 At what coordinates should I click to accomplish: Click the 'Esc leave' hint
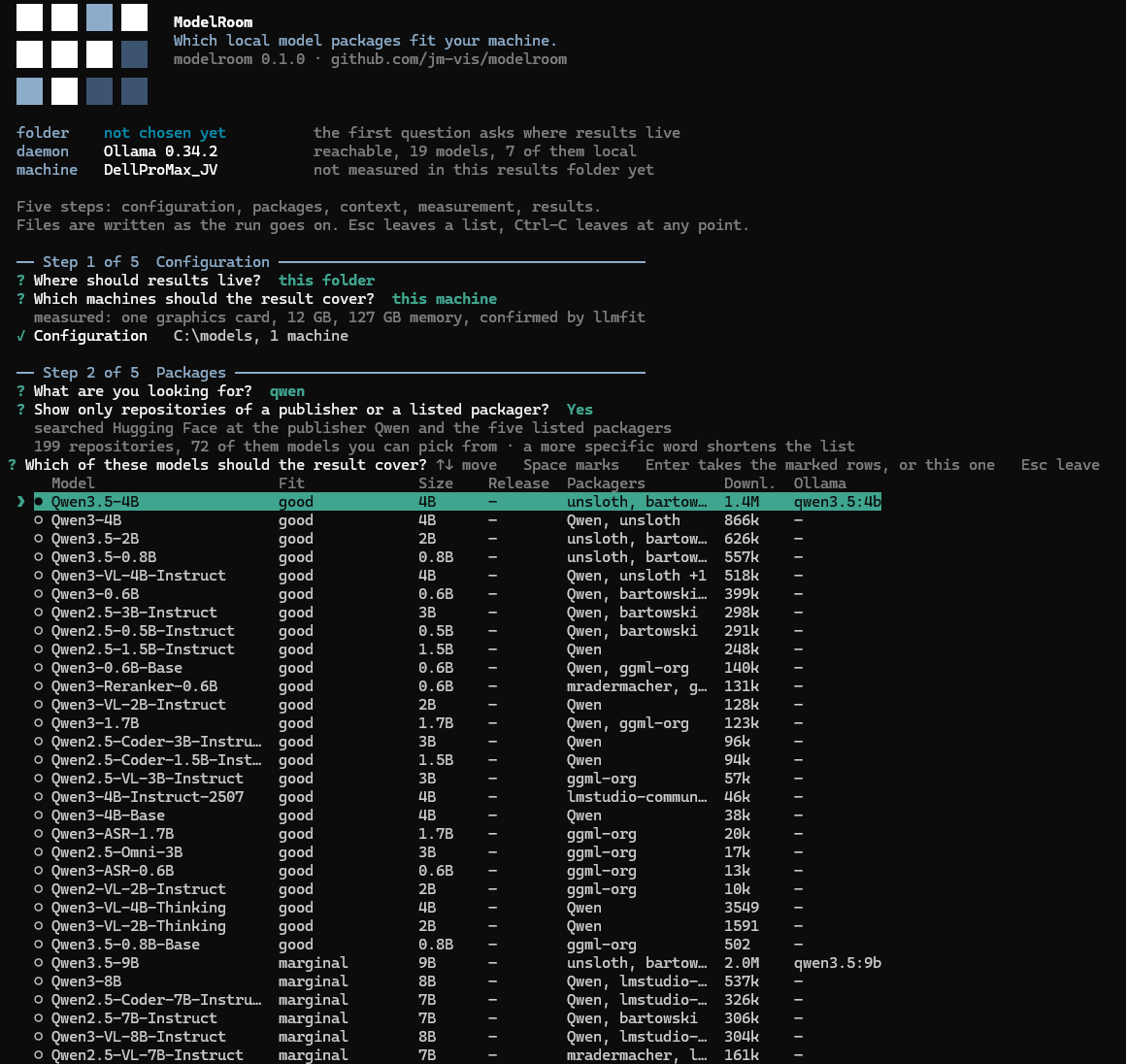click(x=1060, y=465)
